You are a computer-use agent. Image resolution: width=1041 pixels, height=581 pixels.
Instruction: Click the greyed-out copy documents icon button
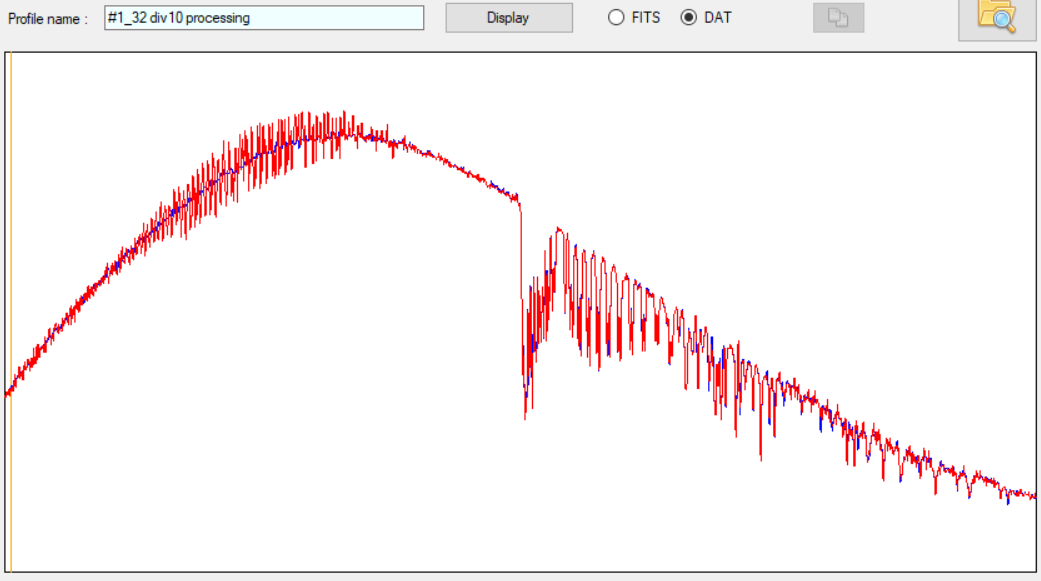pyautogui.click(x=839, y=18)
